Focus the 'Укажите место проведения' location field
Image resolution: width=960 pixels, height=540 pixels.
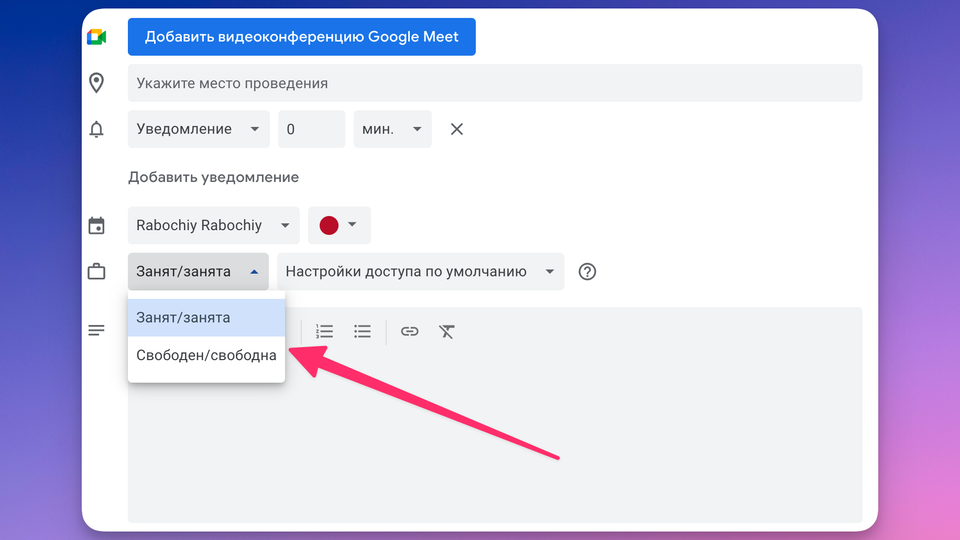coord(495,83)
